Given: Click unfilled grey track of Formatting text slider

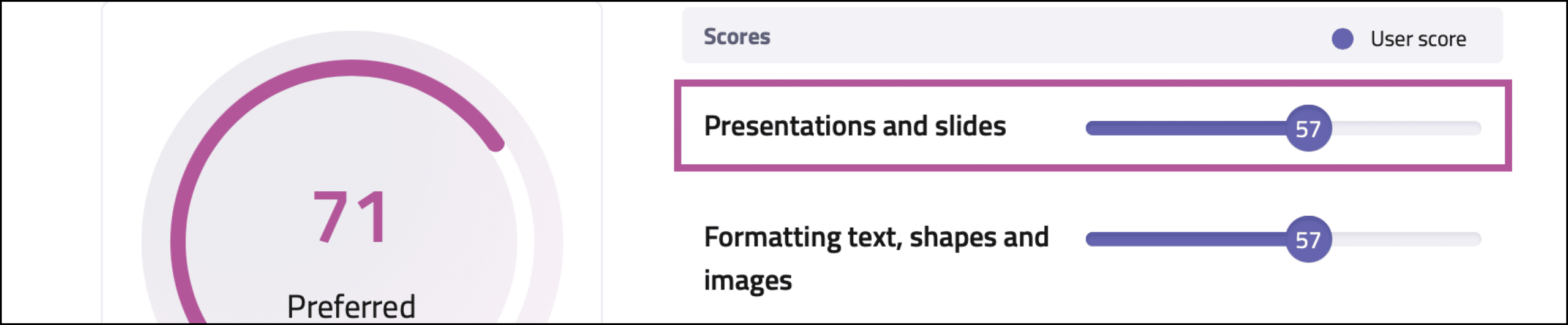Looking at the screenshot, I should (x=1406, y=239).
